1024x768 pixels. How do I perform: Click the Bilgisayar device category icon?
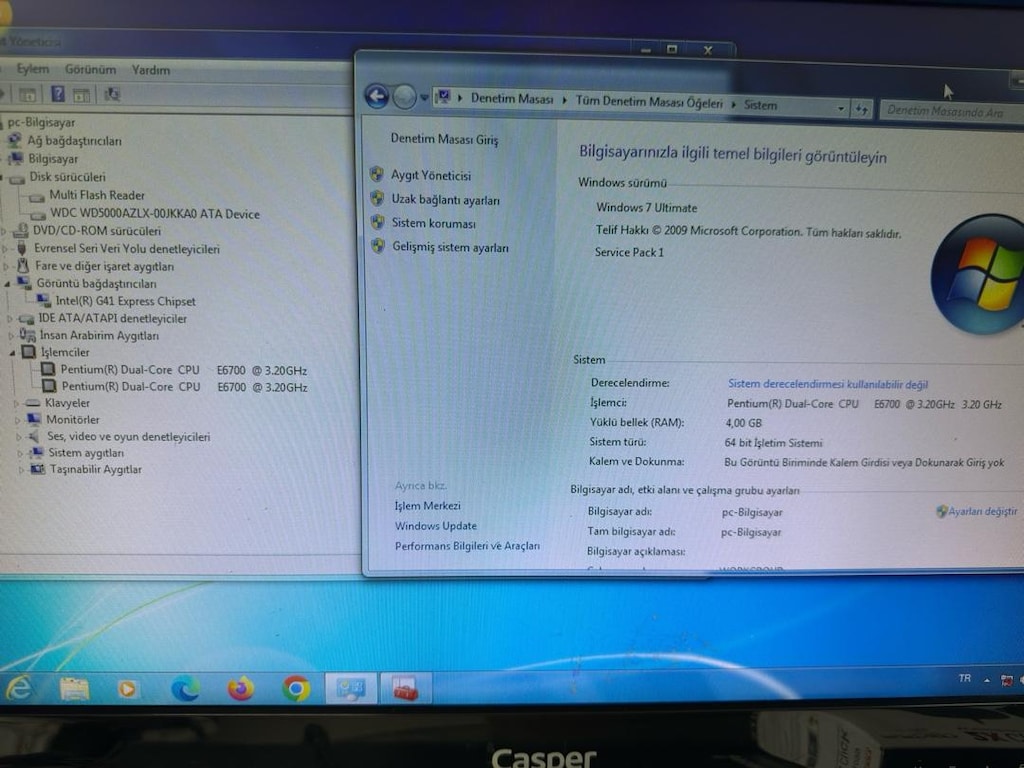15,159
